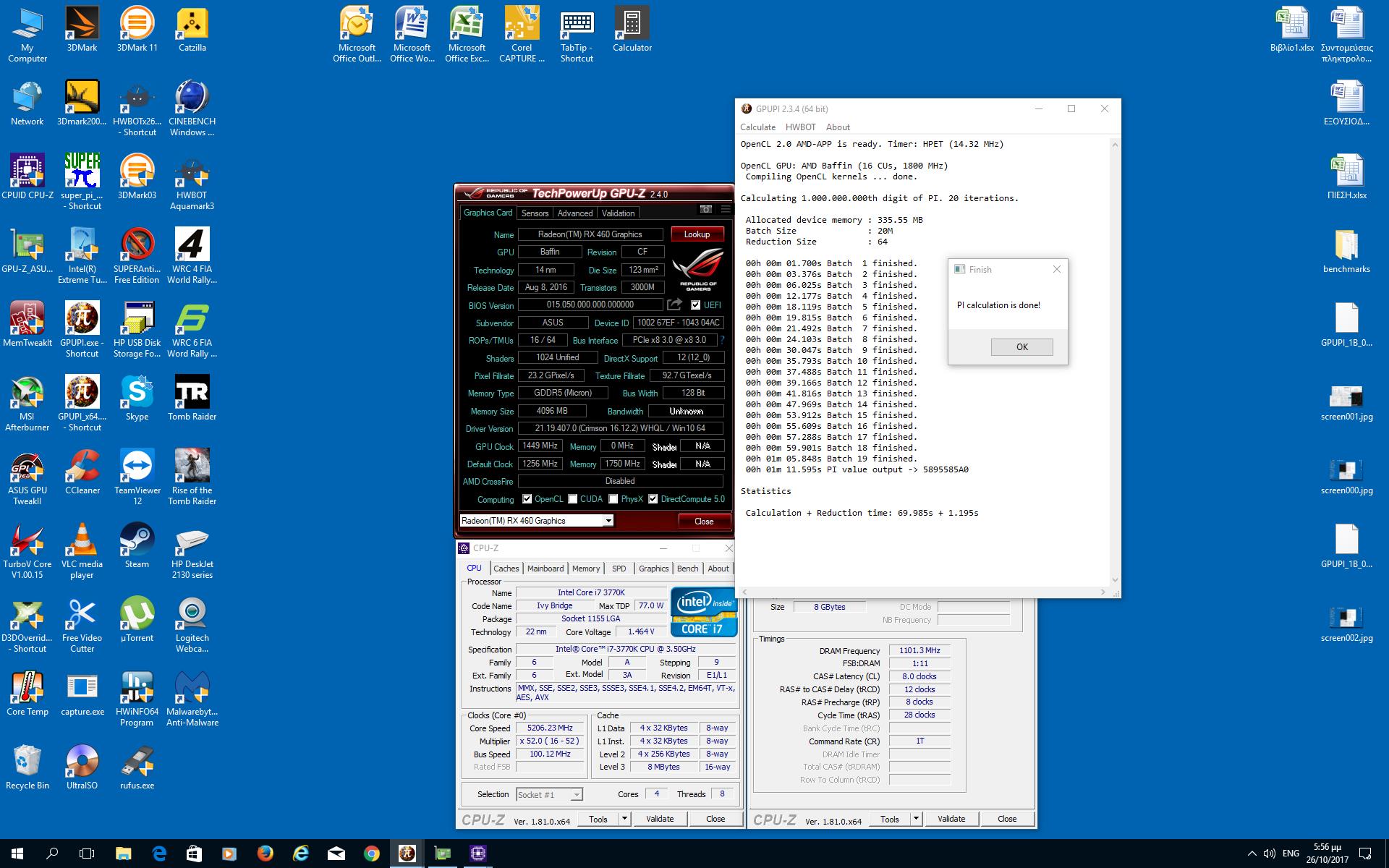Image resolution: width=1389 pixels, height=868 pixels.
Task: Click the taskbar clock showing 5:56
Action: pos(1328,854)
